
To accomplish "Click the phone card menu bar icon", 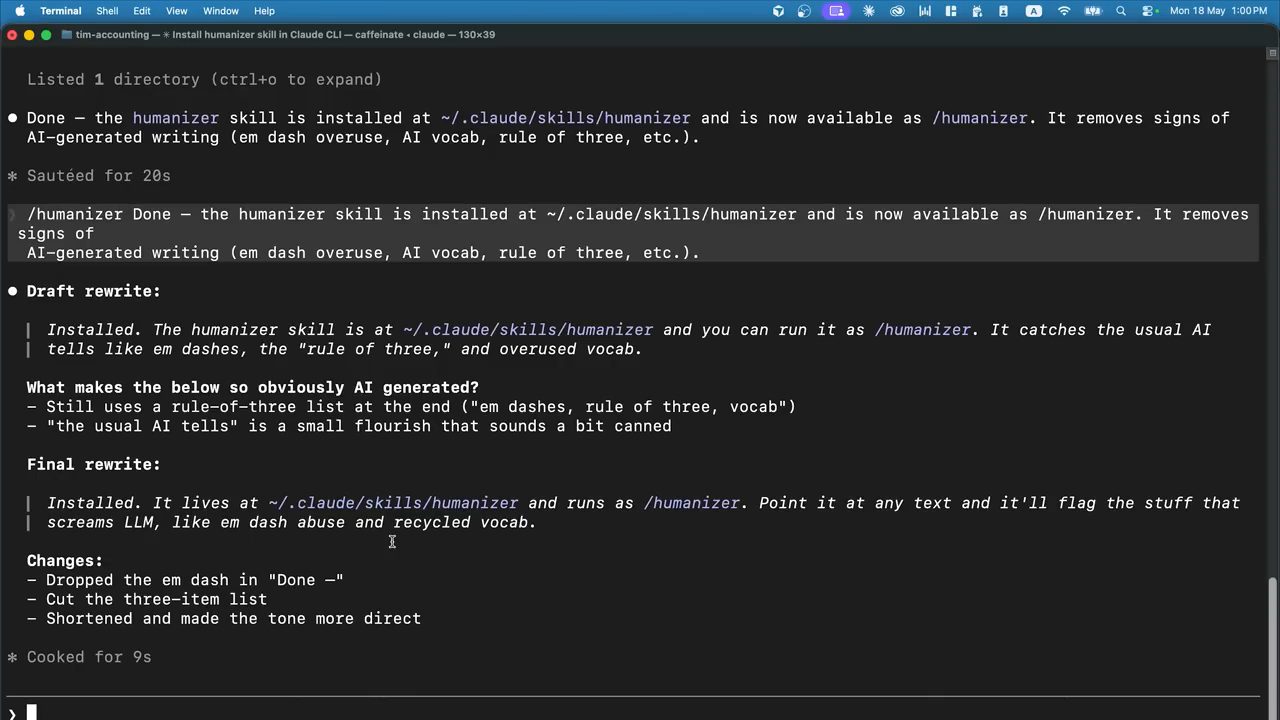I will 1005,11.
